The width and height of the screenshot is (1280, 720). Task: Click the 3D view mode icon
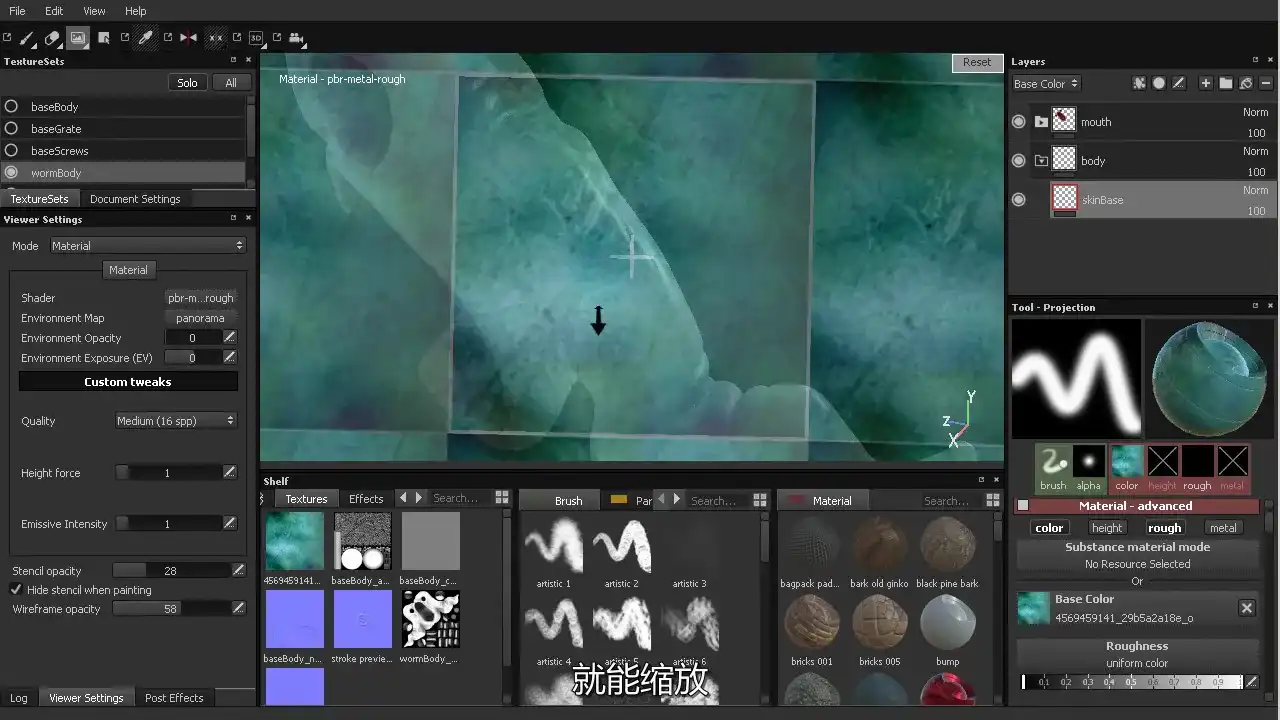[256, 39]
